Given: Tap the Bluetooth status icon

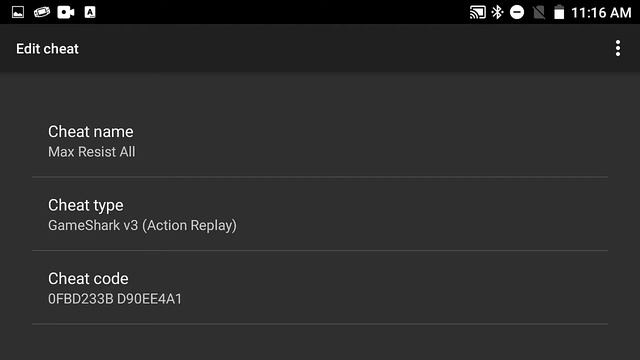Looking at the screenshot, I should [497, 12].
